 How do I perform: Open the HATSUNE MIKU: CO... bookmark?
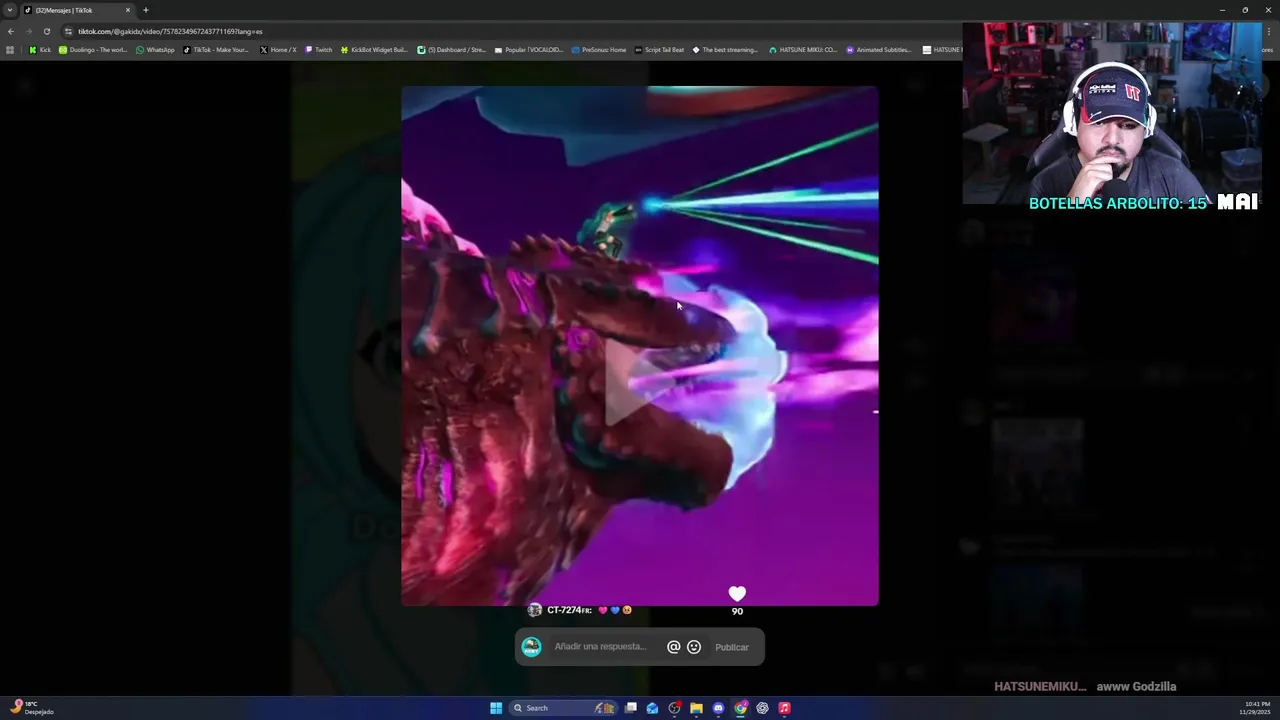click(803, 50)
